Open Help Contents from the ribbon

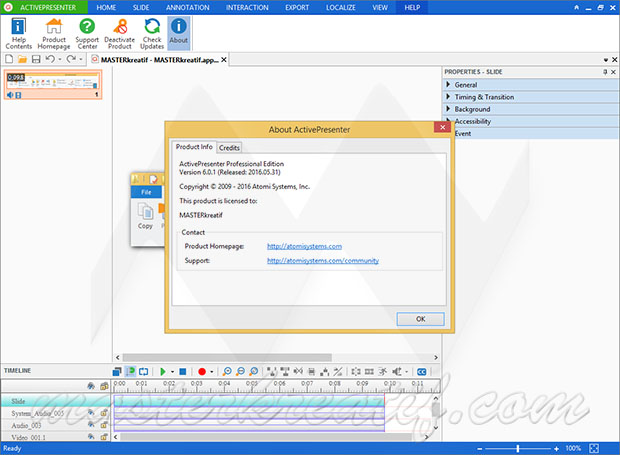[x=18, y=34]
